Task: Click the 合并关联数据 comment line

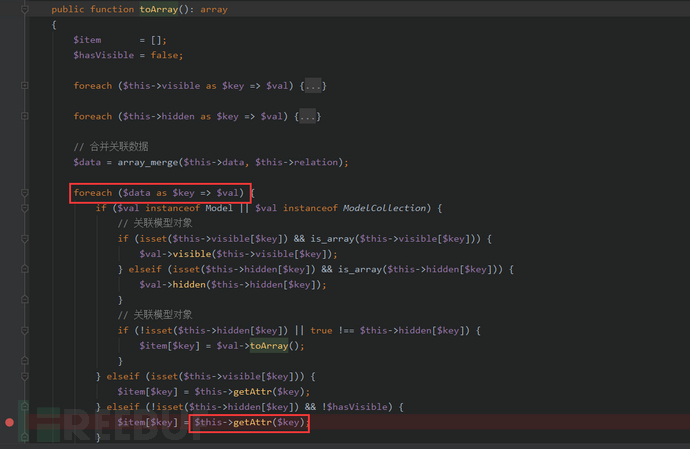Action: (x=116, y=147)
